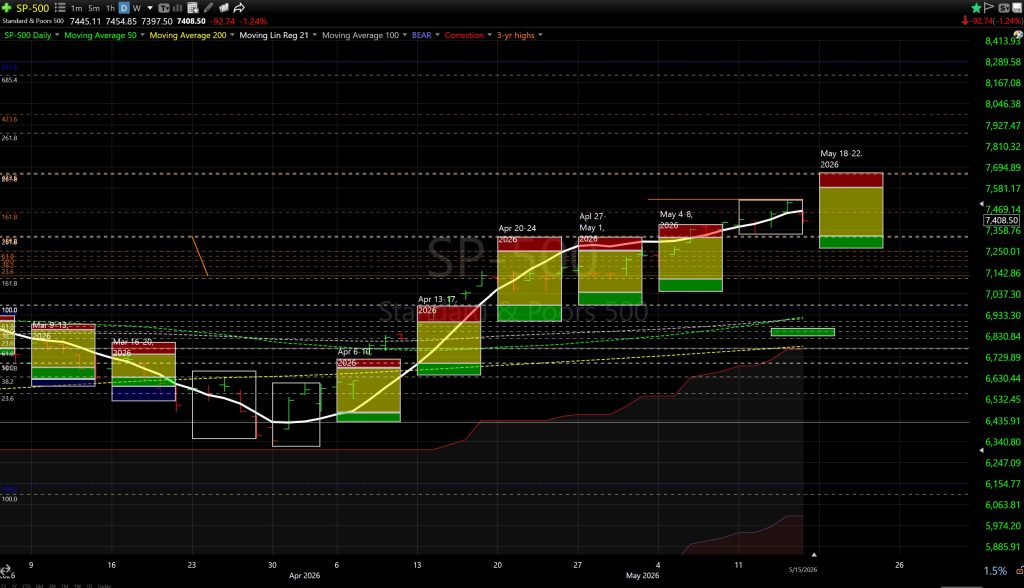The image size is (1024, 588).
Task: Click the 1.5% scale value
Action: click(x=995, y=571)
